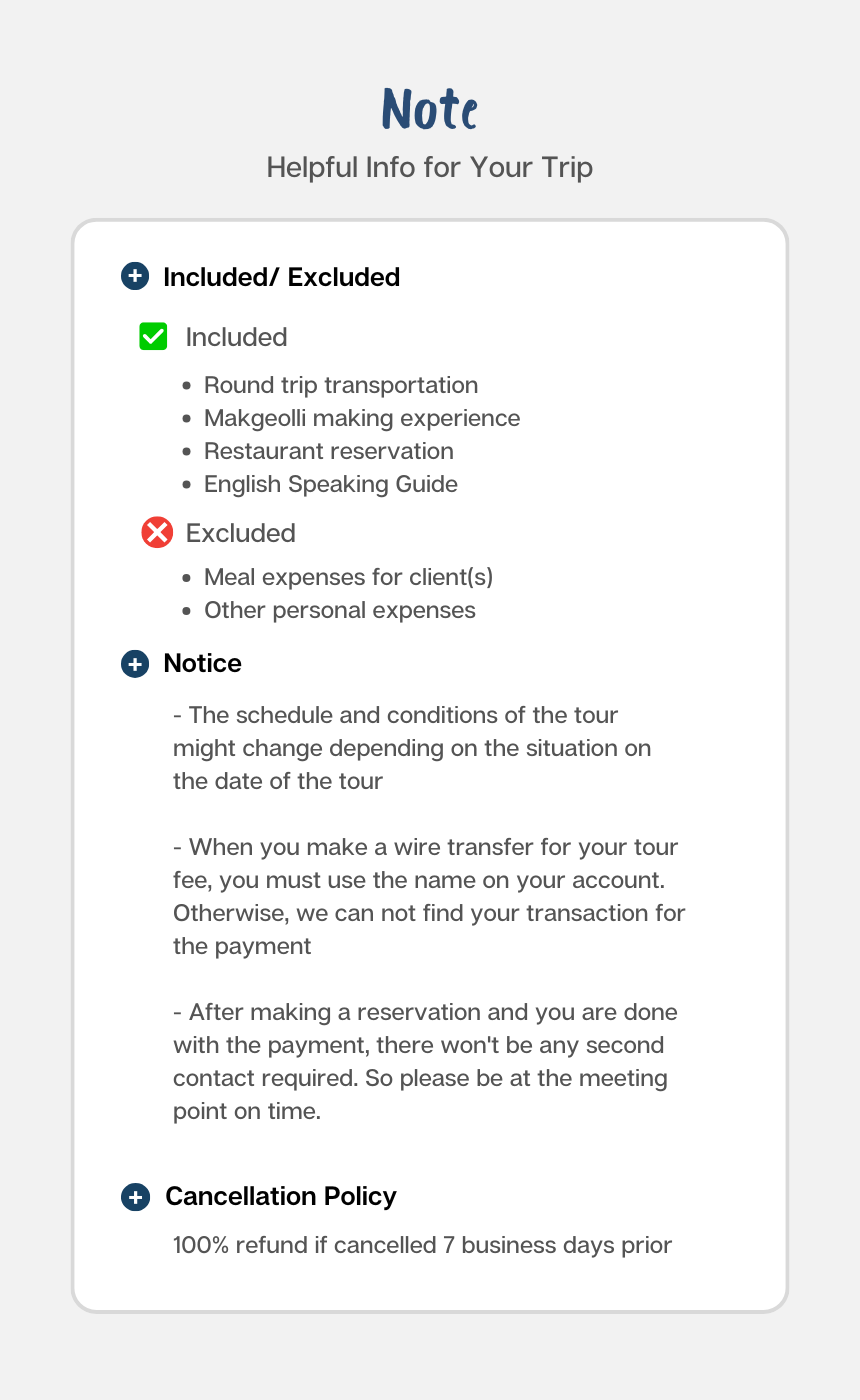Image resolution: width=860 pixels, height=1400 pixels.
Task: Open the Cancellation Policy heading
Action: tap(280, 1197)
